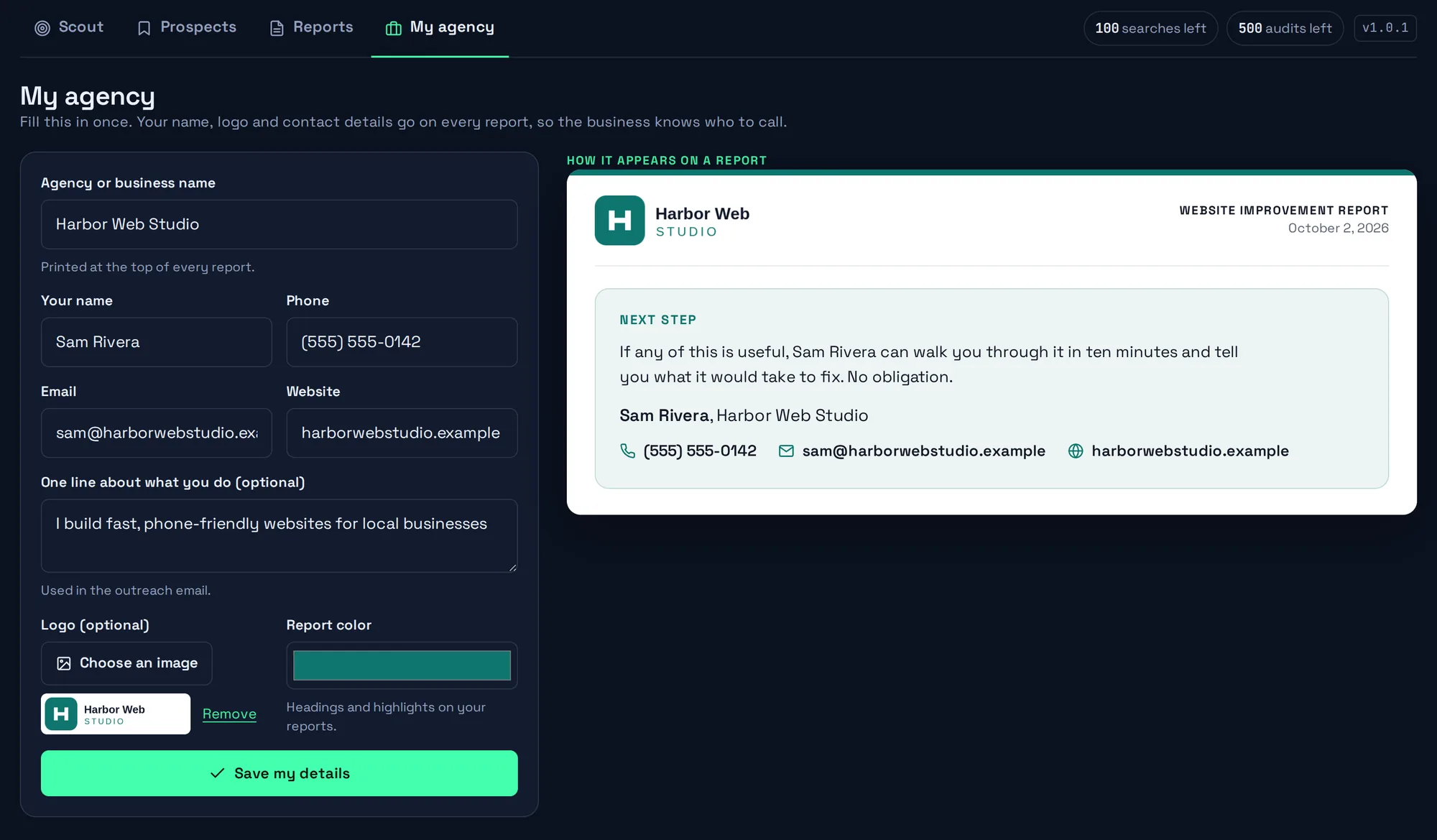Remove the uploaded logo
Screen dimensions: 1437x840
coord(229,714)
